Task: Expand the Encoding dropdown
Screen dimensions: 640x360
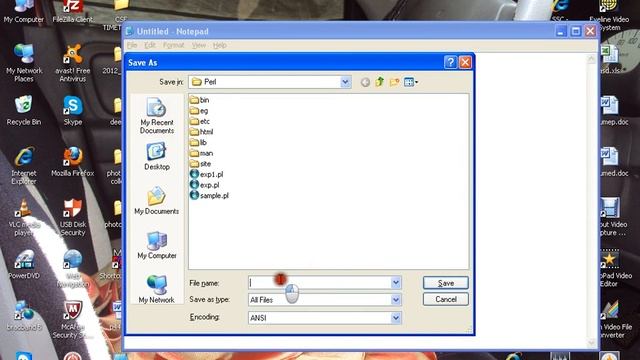Action: (x=396, y=318)
